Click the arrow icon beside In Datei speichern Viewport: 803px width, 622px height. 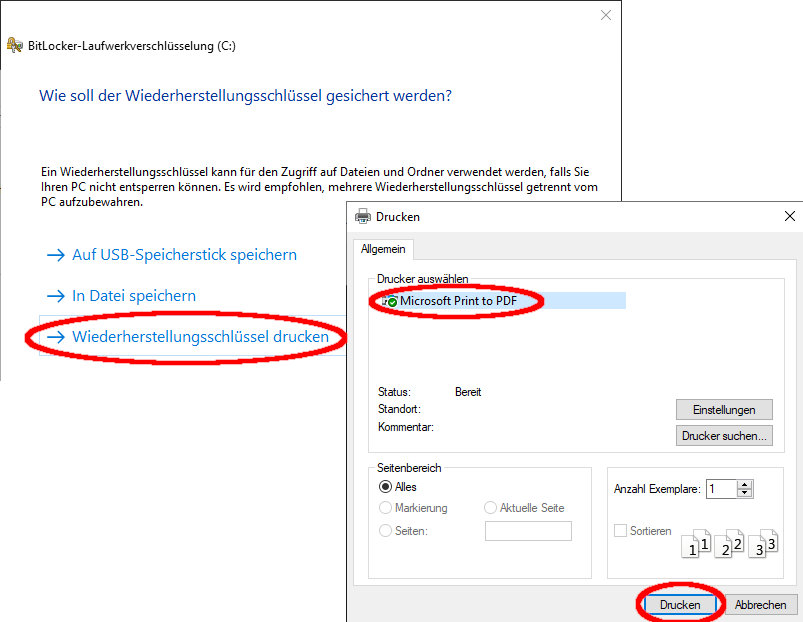point(56,296)
